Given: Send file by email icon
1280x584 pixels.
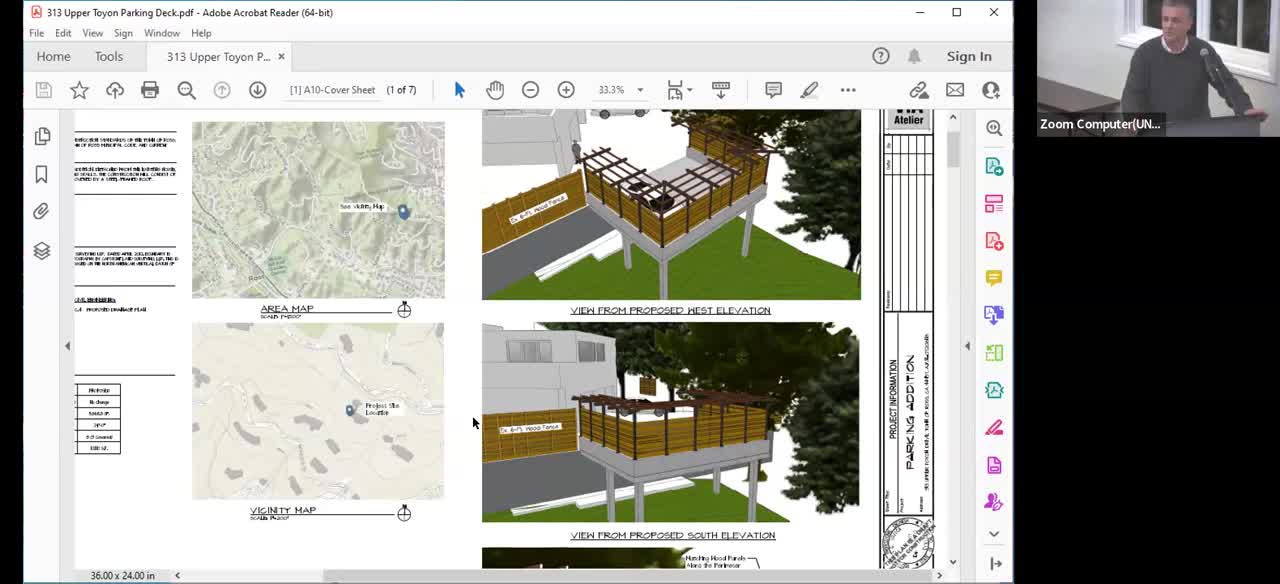Looking at the screenshot, I should tap(955, 90).
